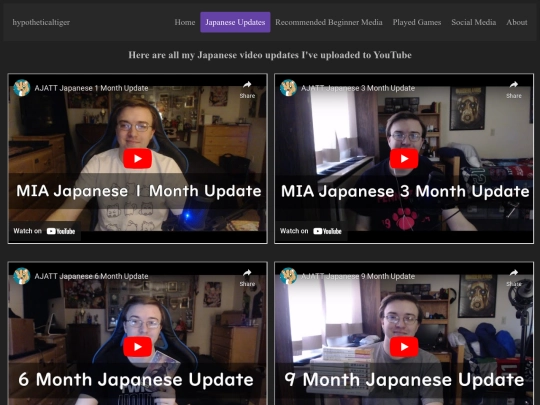Click Watch on YouTube in 1 Month video
The width and height of the screenshot is (540, 405).
(x=44, y=231)
